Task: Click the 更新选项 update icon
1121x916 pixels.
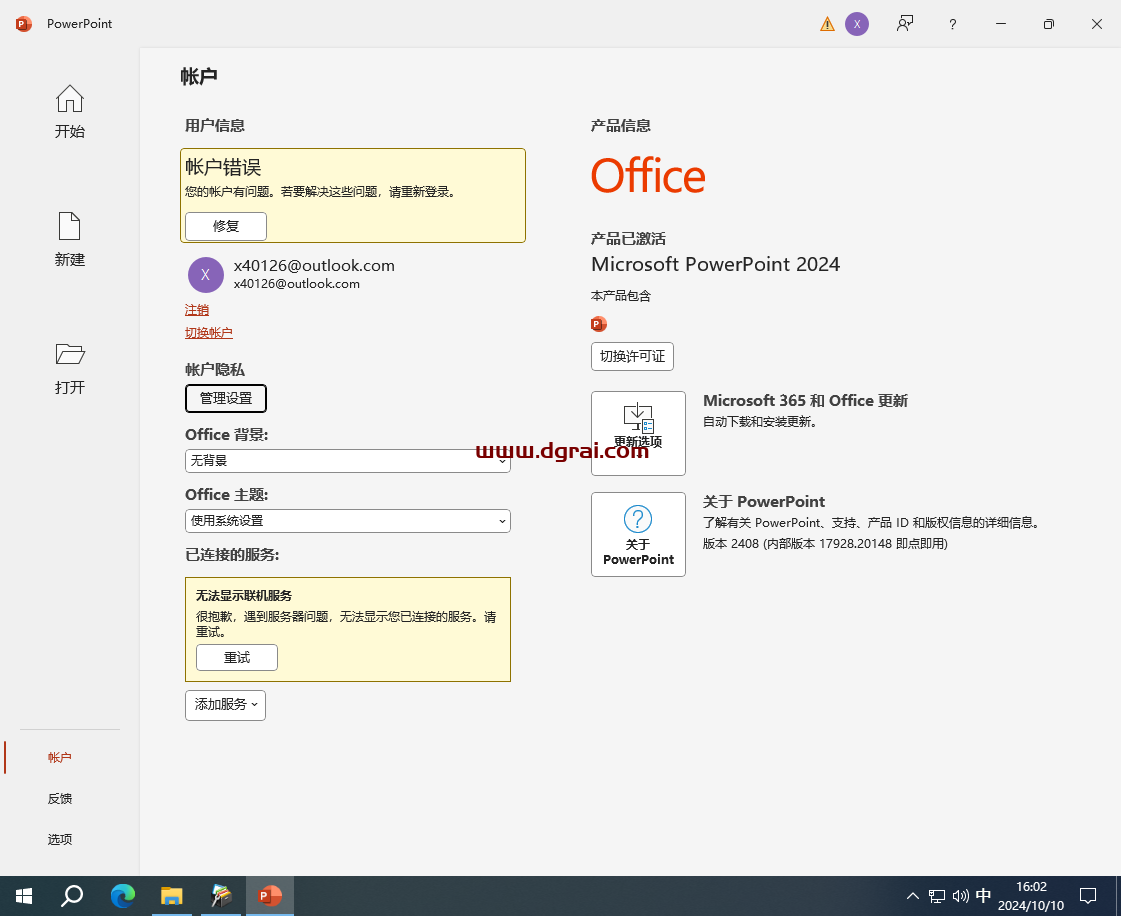Action: (x=638, y=433)
